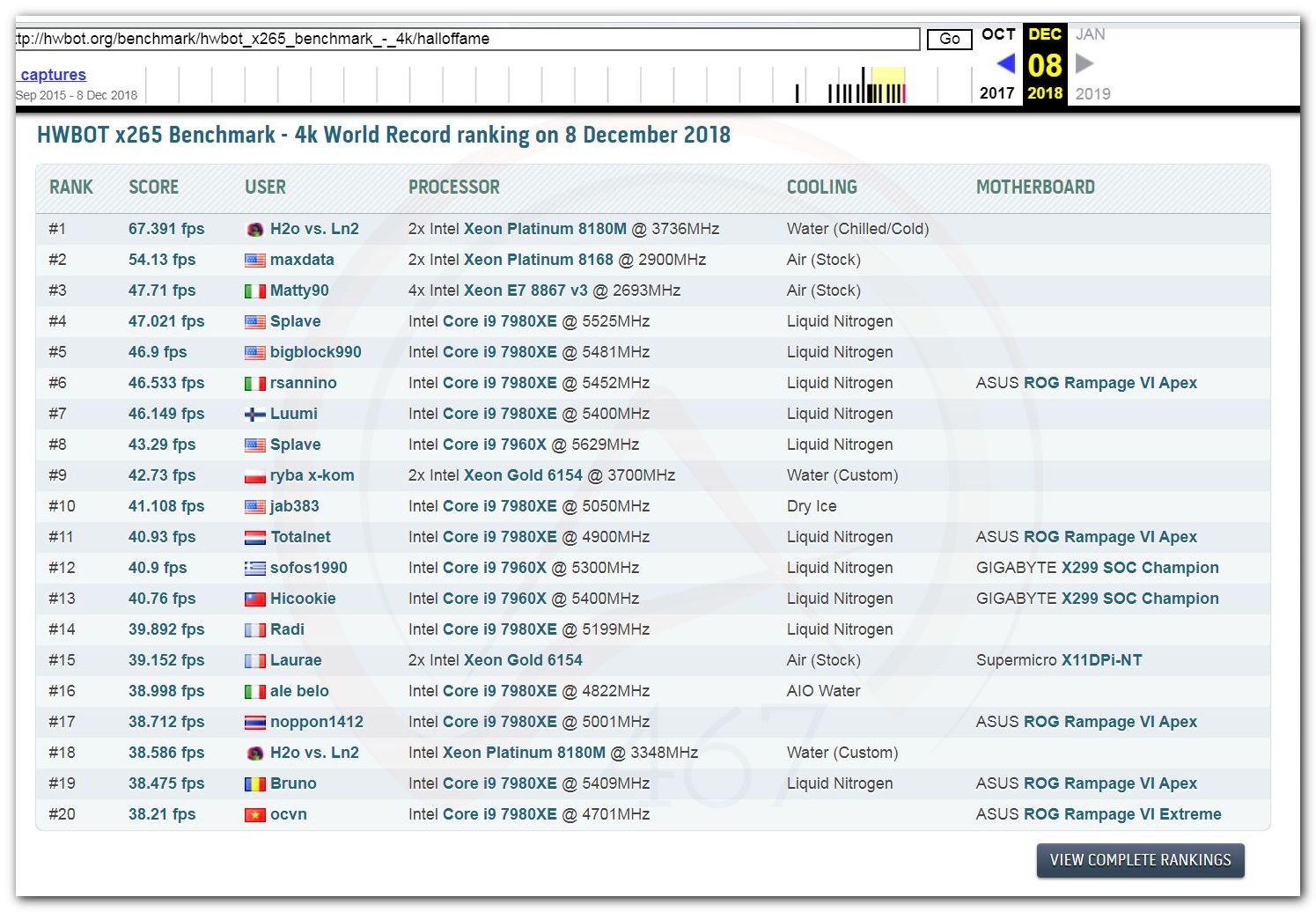Open Matty90 user profile
1316x912 pixels.
299,291
